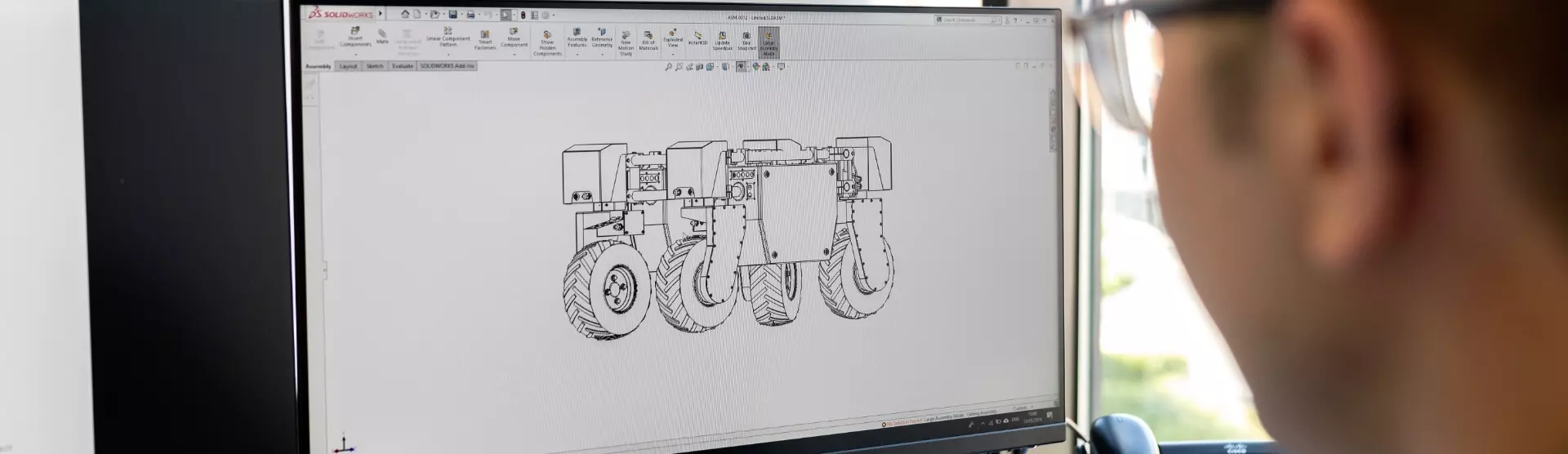Click Zoom to Area icon in view toolbar
The height and width of the screenshot is (454, 1568).
coord(679,67)
